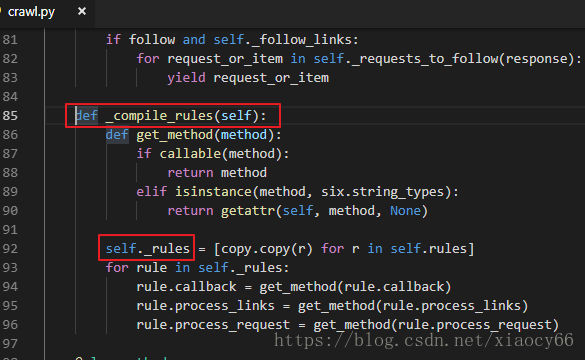Click '_compile_rules' function name

159,116
